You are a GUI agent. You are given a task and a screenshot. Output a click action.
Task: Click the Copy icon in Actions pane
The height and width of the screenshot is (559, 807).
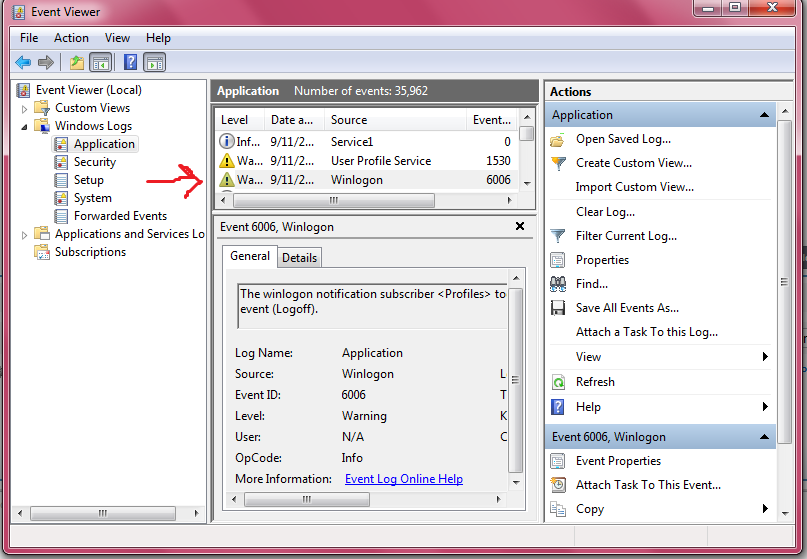click(558, 509)
